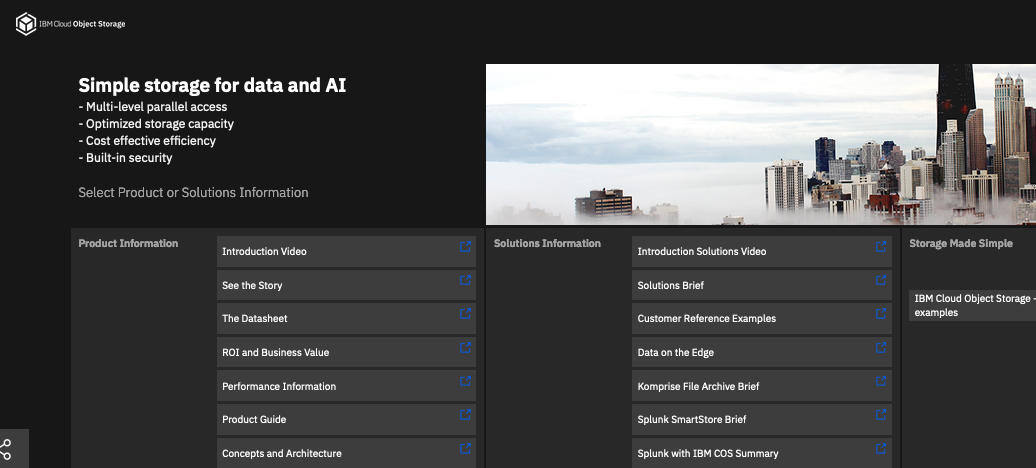Viewport: 1036px width, 468px height.
Task: Click the IBM Cloud Object Storage header text
Action: click(82, 24)
